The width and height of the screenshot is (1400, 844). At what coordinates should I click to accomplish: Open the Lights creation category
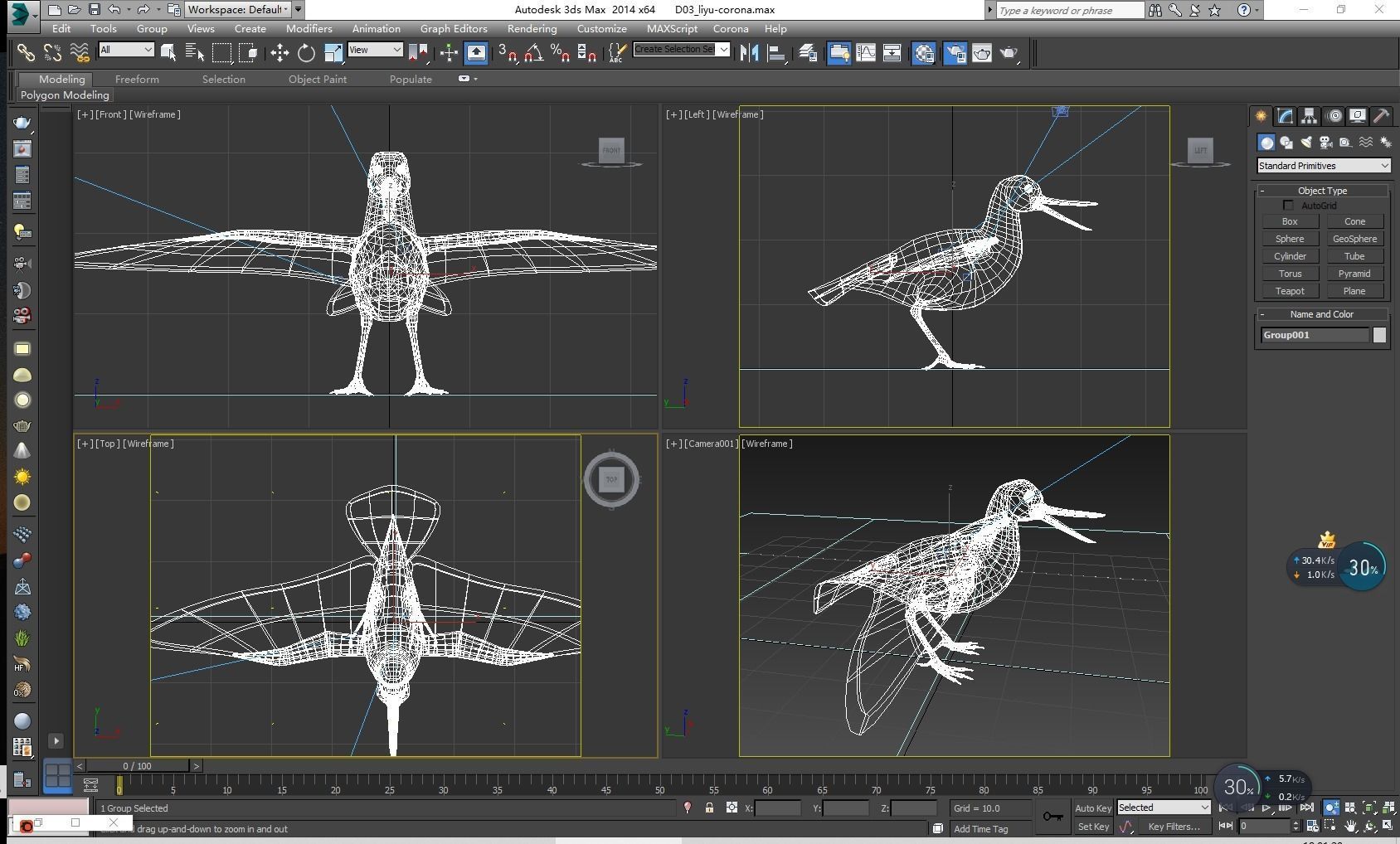click(1306, 142)
